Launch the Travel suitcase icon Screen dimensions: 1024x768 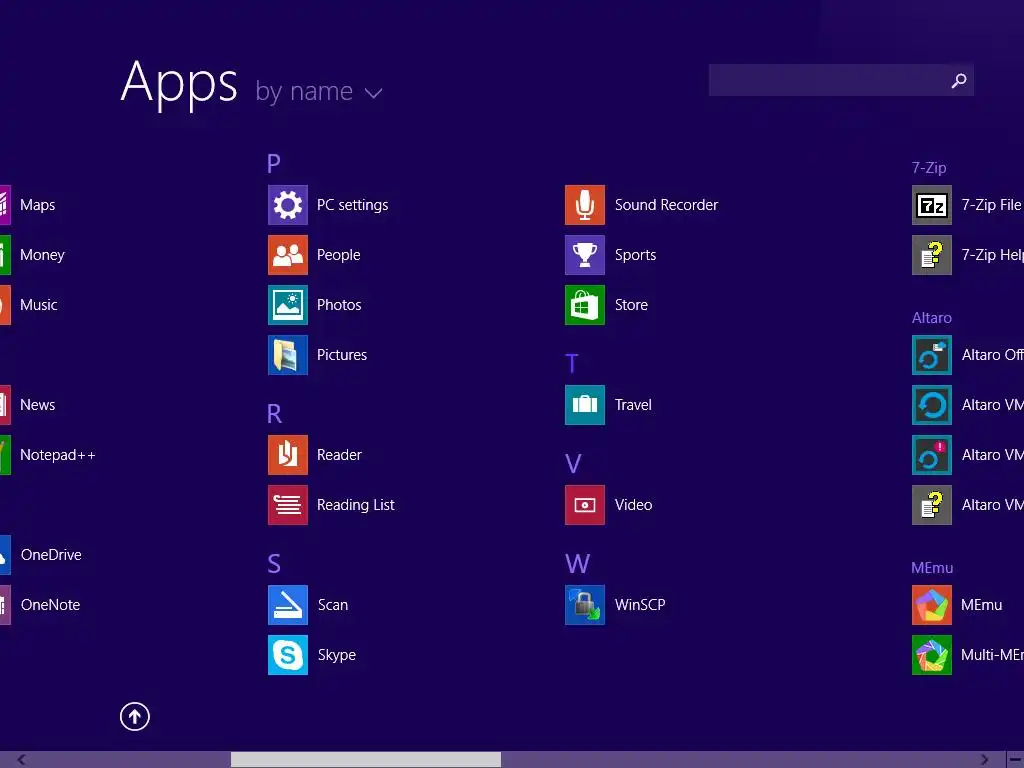point(584,405)
